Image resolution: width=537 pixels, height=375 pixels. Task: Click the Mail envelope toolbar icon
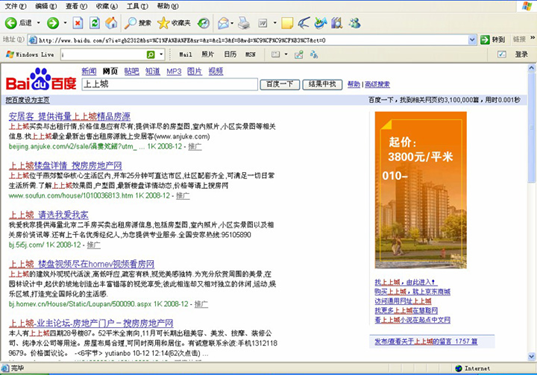[x=223, y=23]
